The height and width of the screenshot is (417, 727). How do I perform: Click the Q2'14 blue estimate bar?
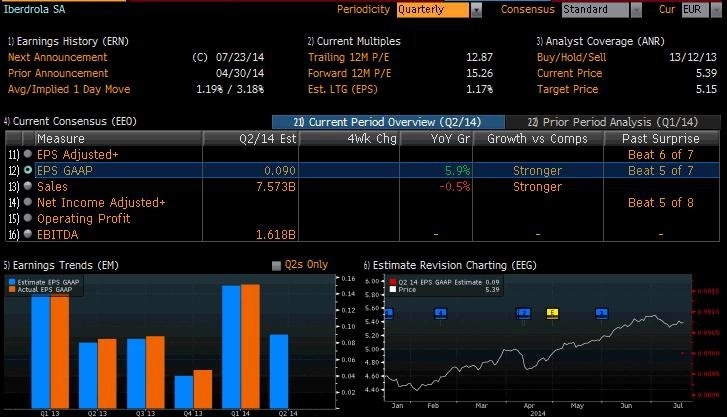click(x=279, y=372)
